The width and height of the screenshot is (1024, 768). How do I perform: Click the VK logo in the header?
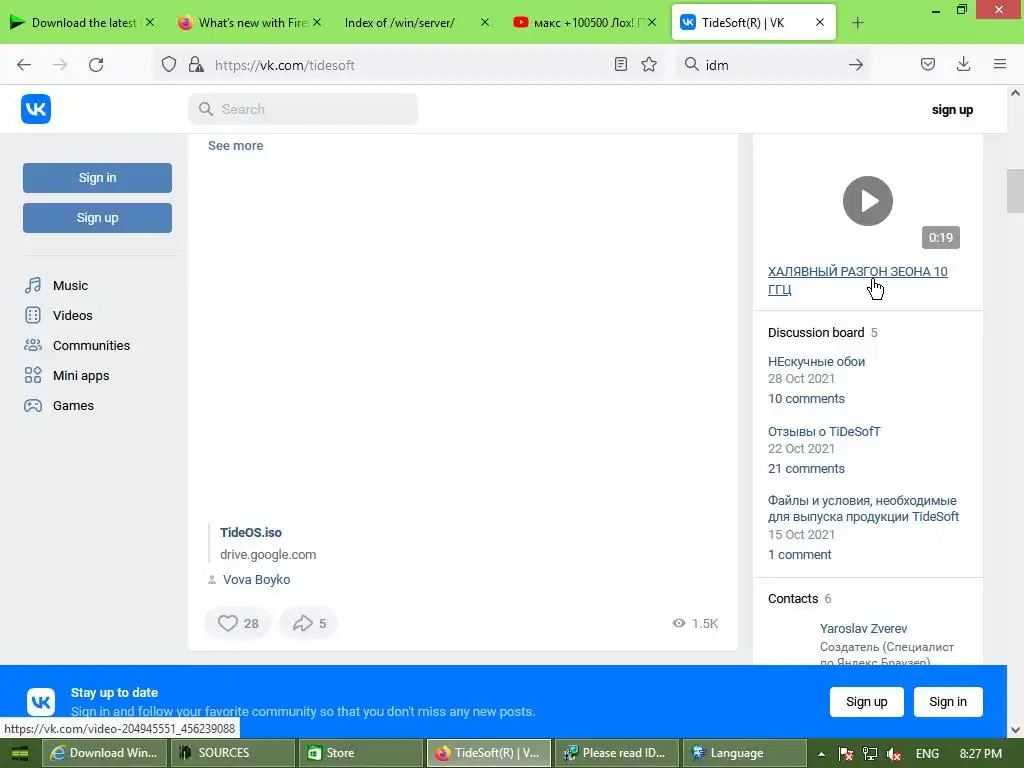point(36,109)
